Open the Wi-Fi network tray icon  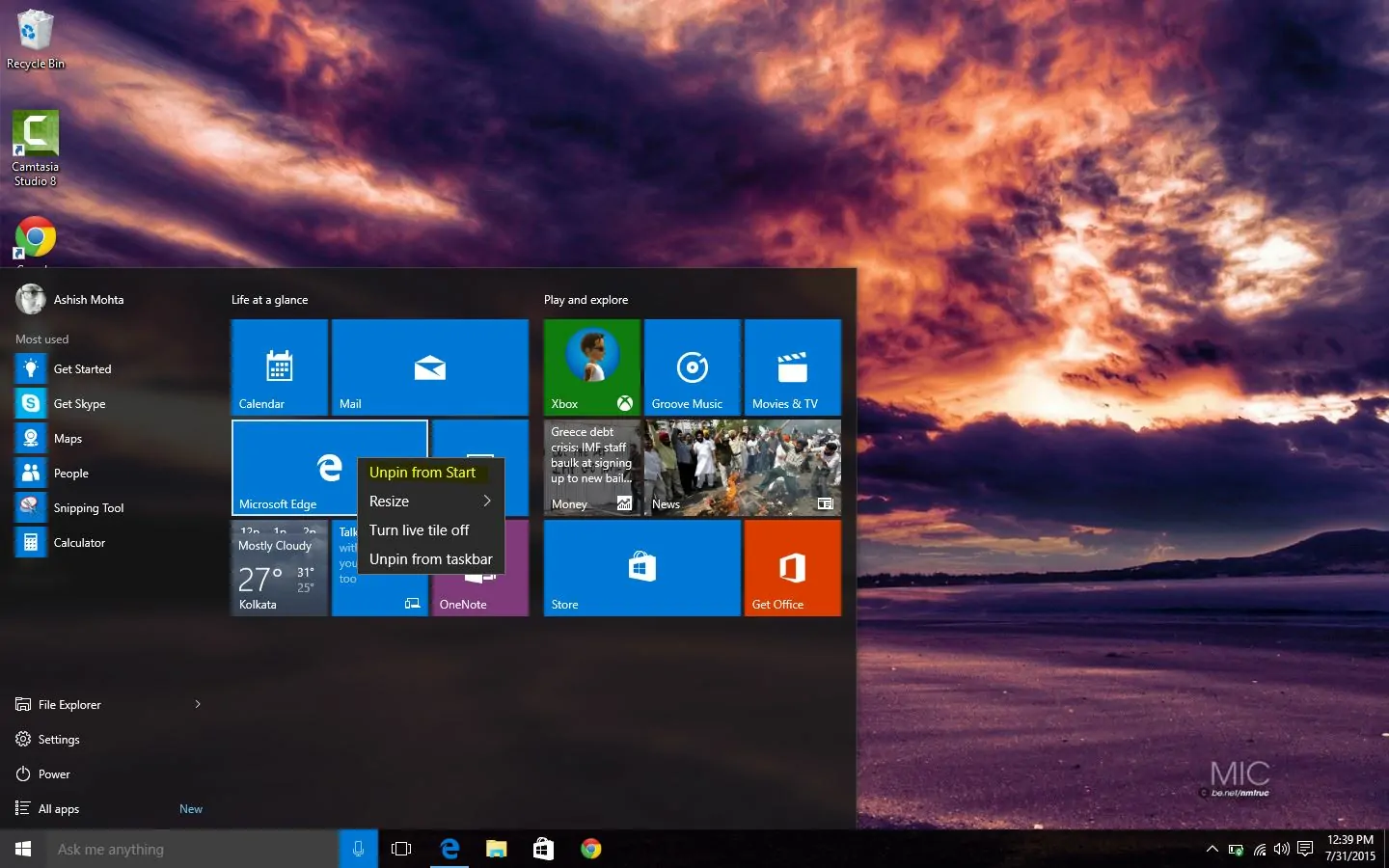(x=1260, y=849)
